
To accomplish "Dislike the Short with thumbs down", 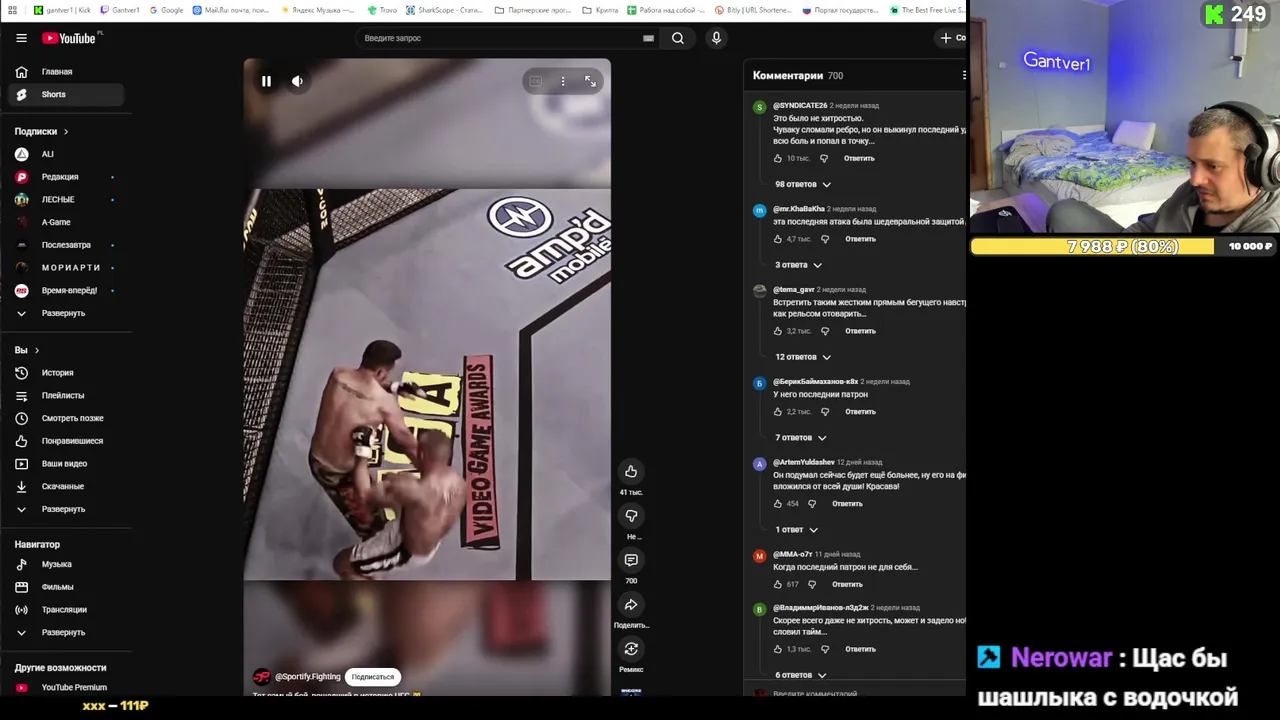I will [x=631, y=516].
